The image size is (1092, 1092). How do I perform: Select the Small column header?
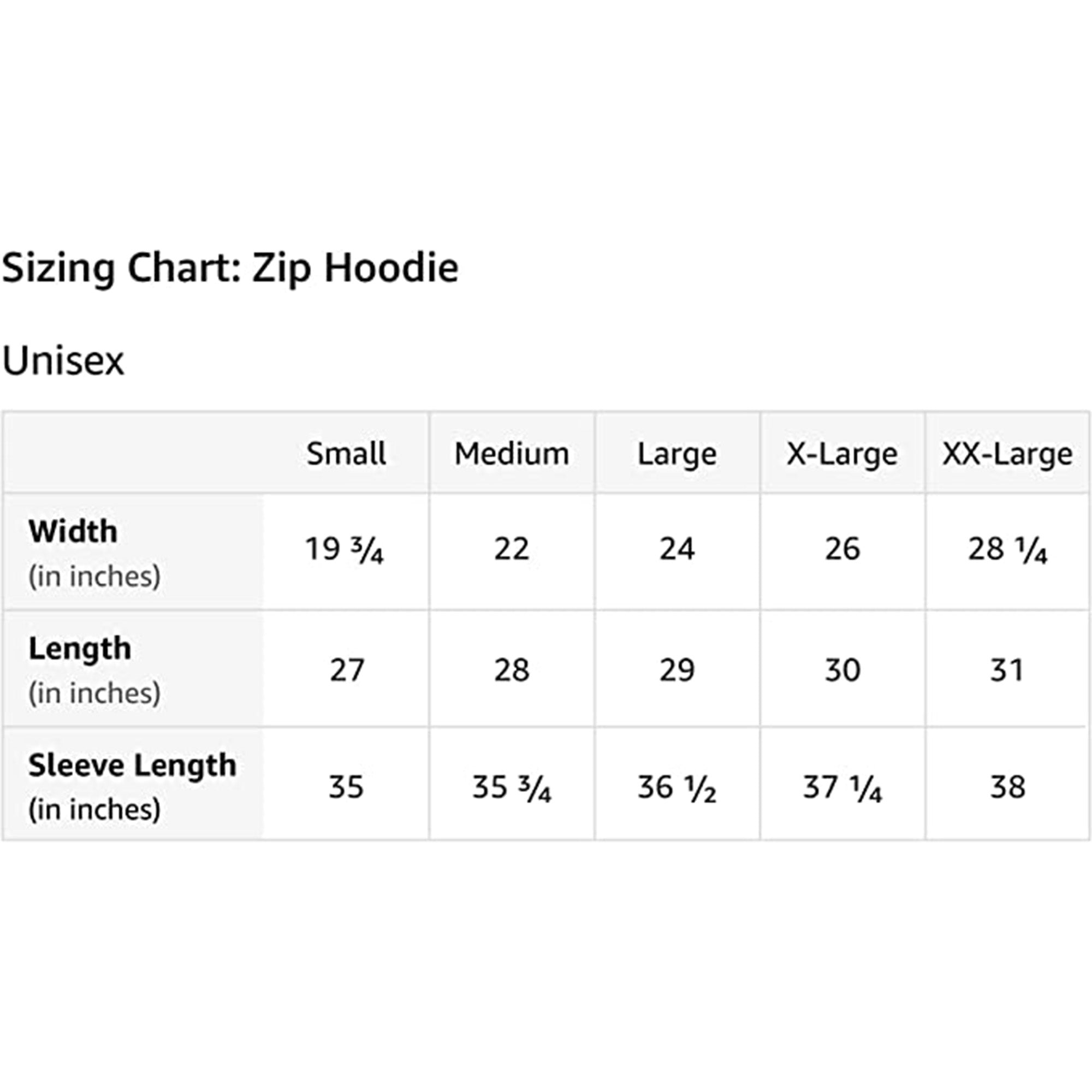[x=346, y=454]
